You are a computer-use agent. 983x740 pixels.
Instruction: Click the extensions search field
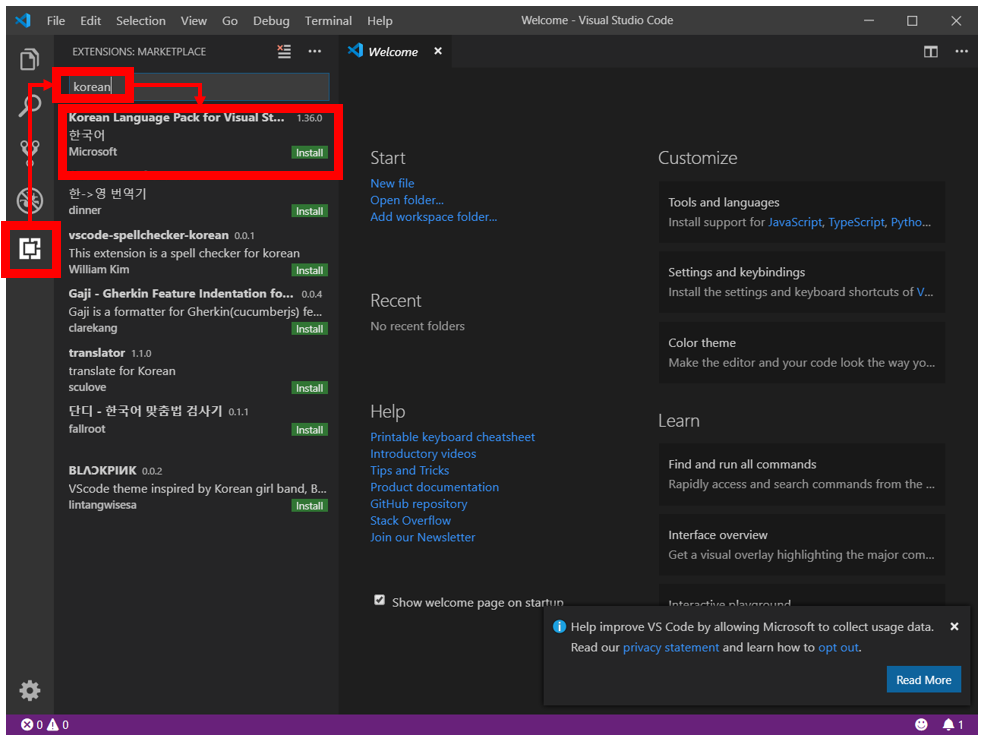[x=199, y=87]
